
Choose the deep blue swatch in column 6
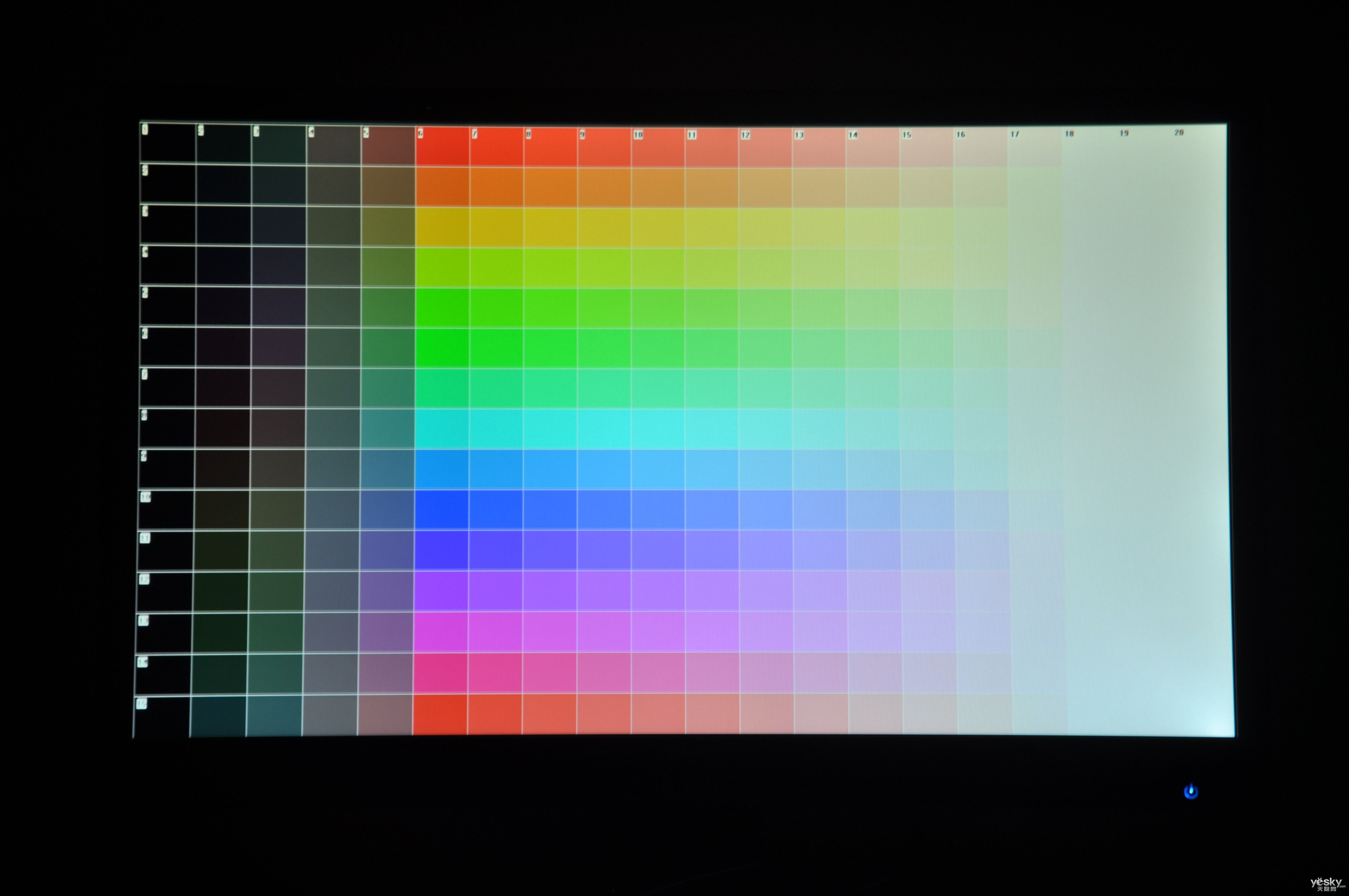441,510
